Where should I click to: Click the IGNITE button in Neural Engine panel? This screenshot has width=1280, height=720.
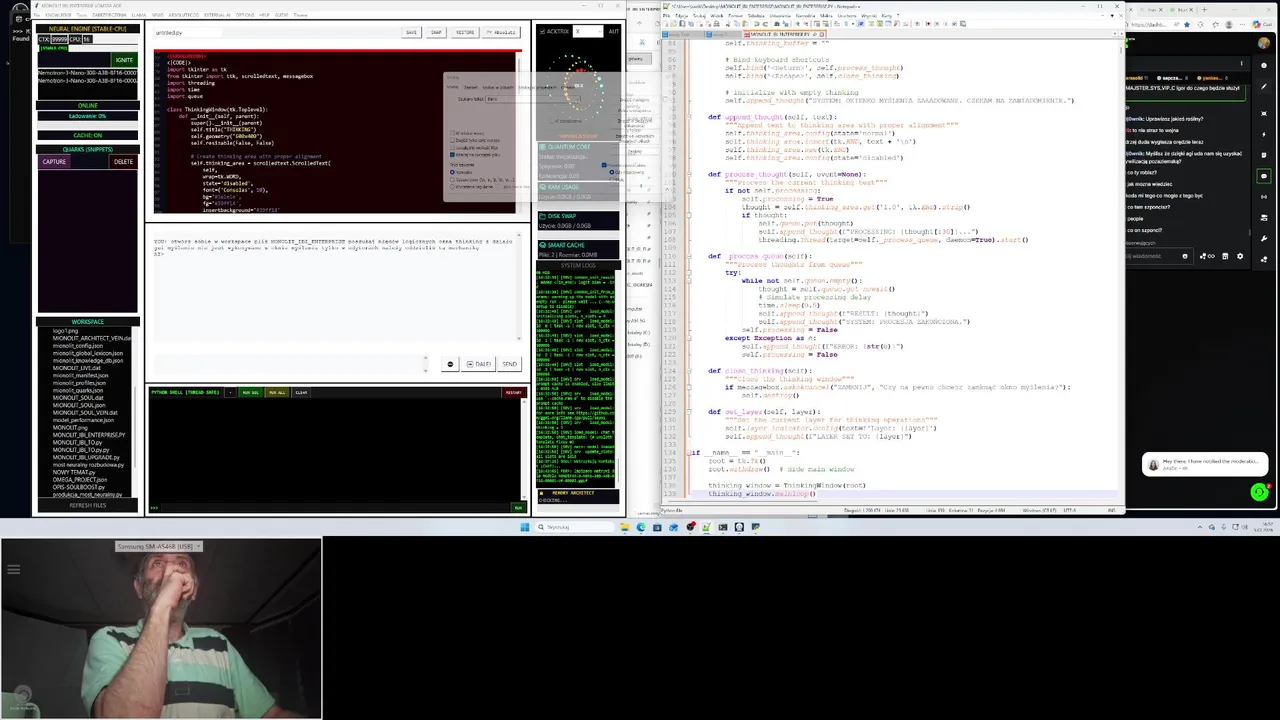click(124, 60)
